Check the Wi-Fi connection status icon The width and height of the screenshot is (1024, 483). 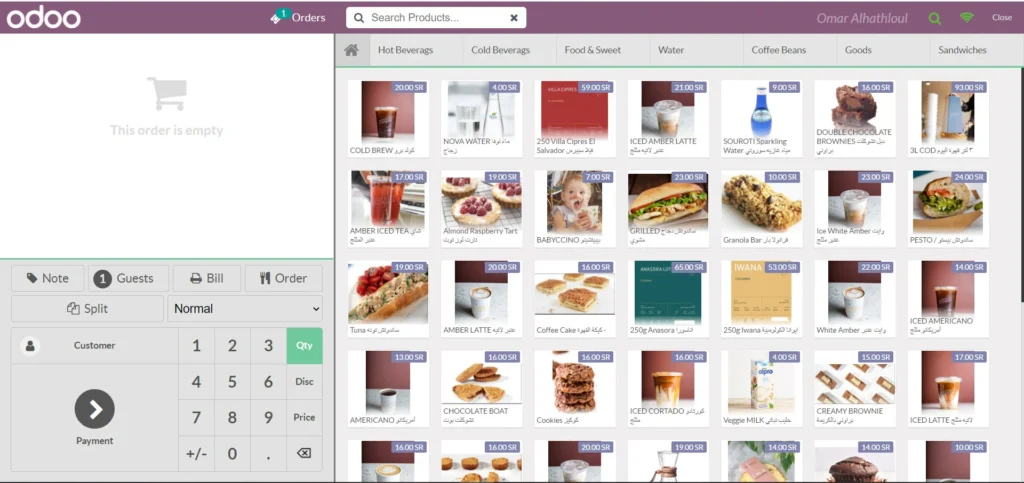[966, 18]
